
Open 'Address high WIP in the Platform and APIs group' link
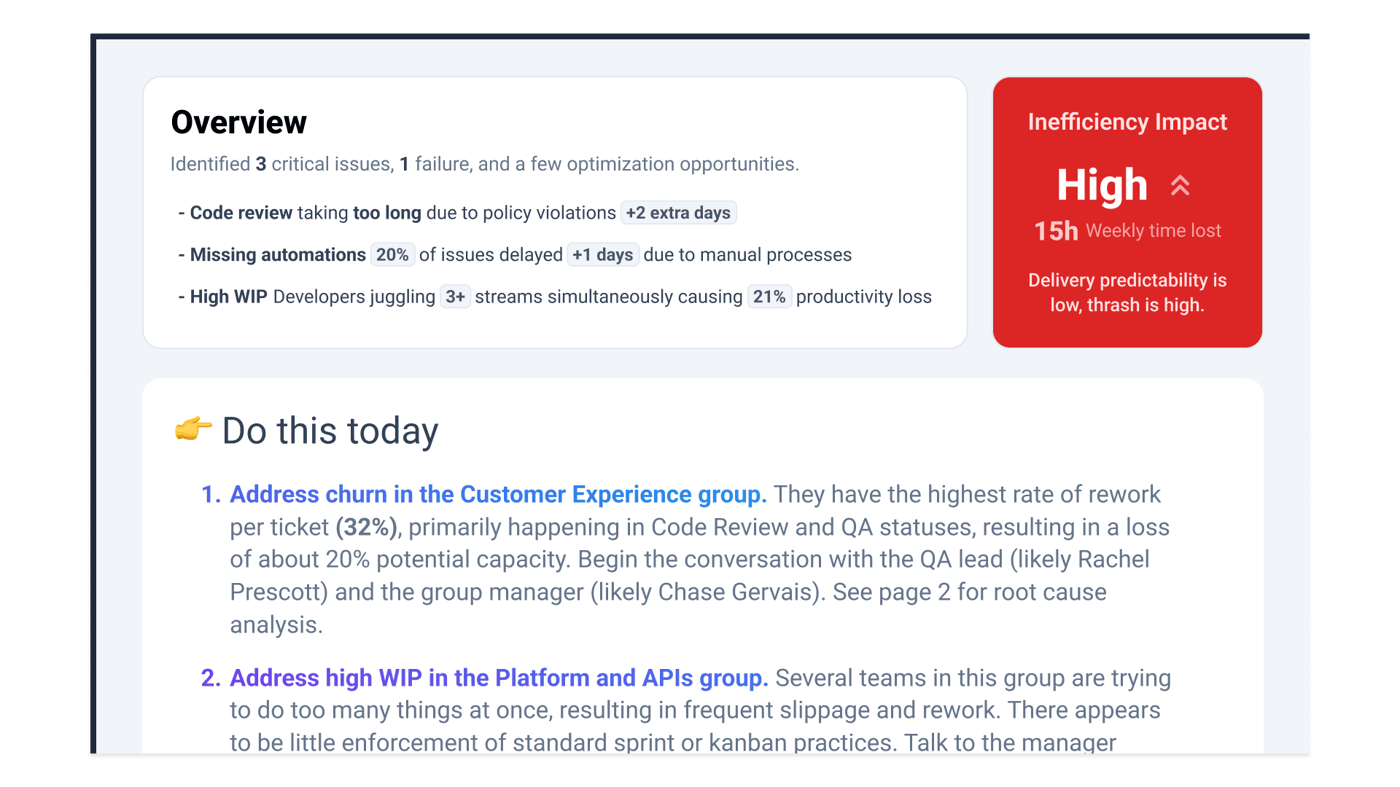(x=498, y=678)
